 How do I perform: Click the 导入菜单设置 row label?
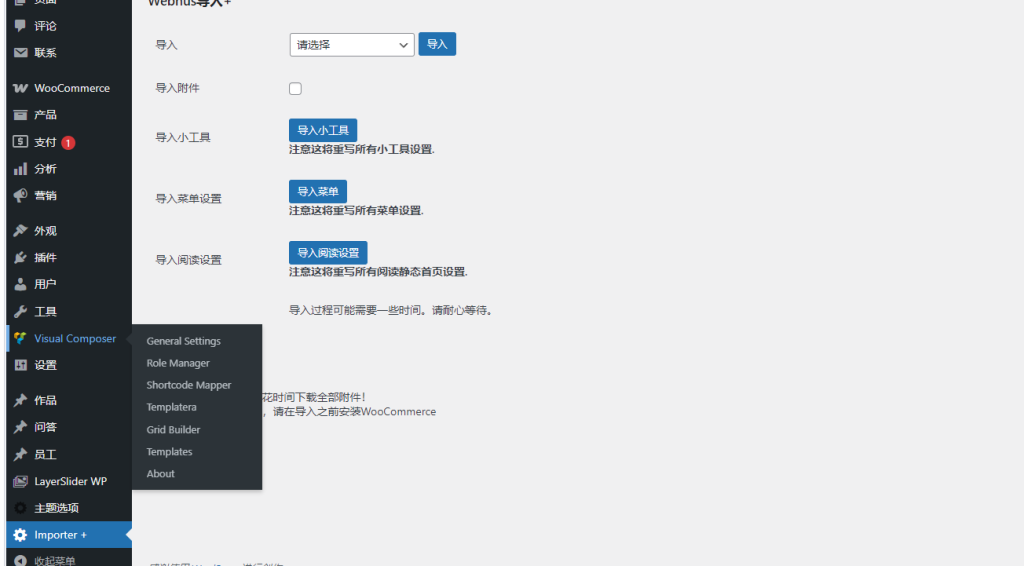[188, 198]
